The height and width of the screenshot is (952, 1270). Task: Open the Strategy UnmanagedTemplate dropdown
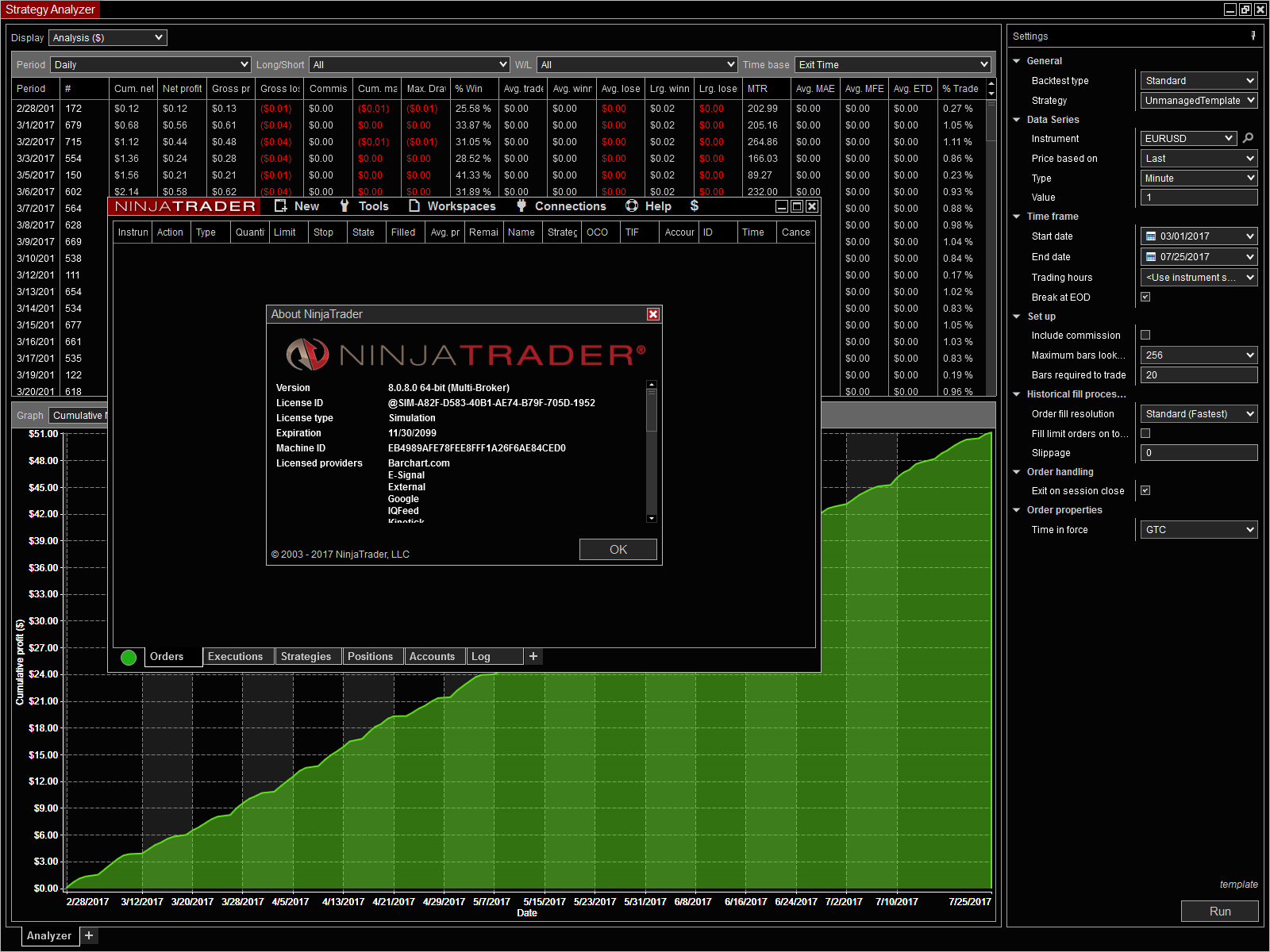tap(1199, 100)
